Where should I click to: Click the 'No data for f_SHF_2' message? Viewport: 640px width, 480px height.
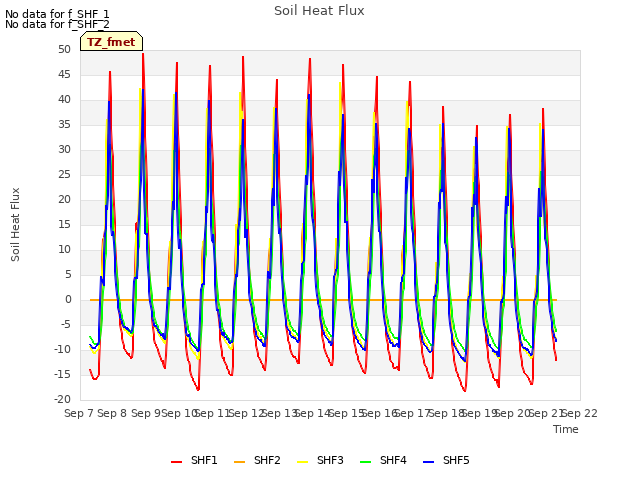coord(57,24)
